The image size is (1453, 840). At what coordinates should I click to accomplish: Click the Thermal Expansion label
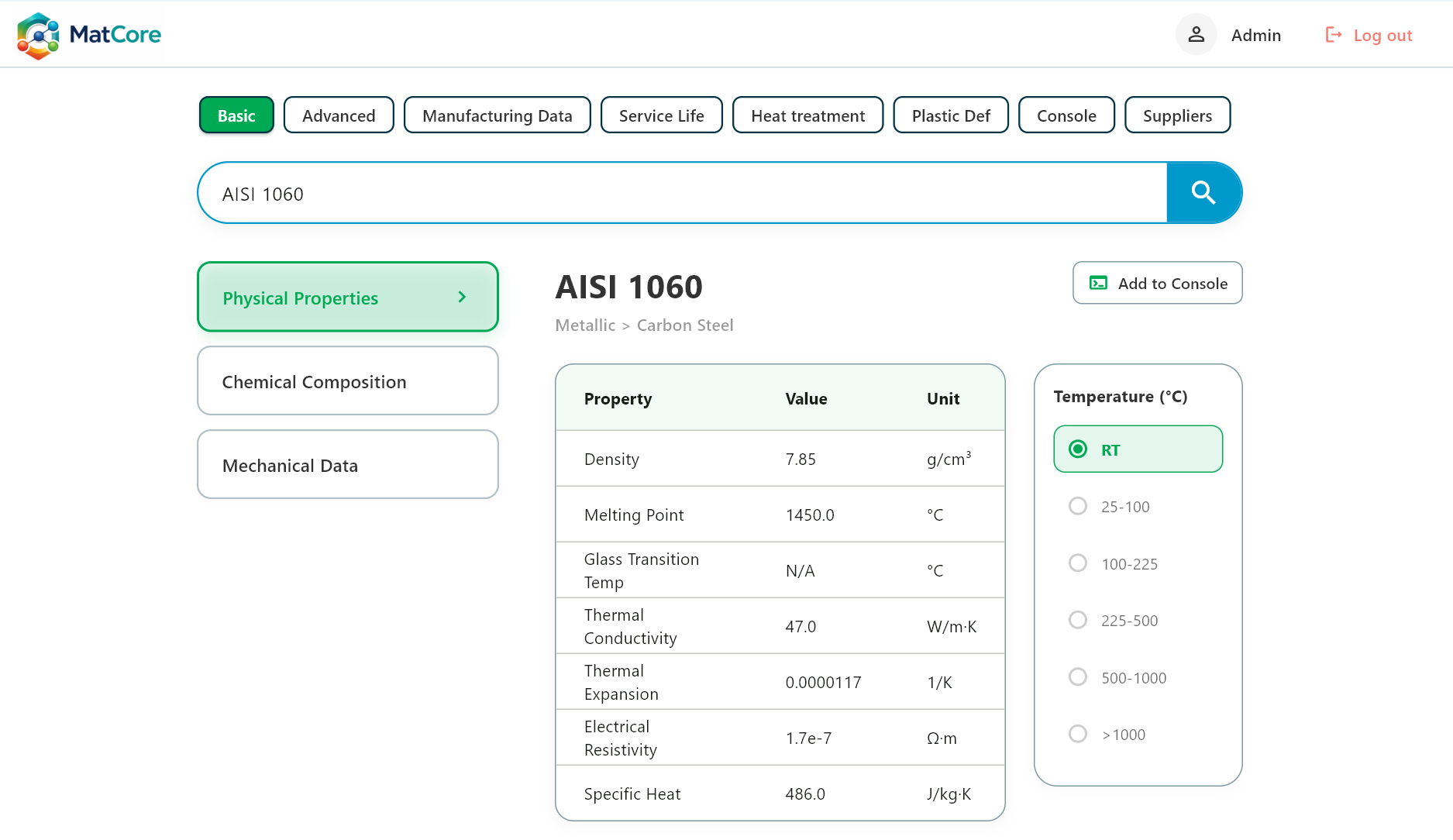point(621,682)
